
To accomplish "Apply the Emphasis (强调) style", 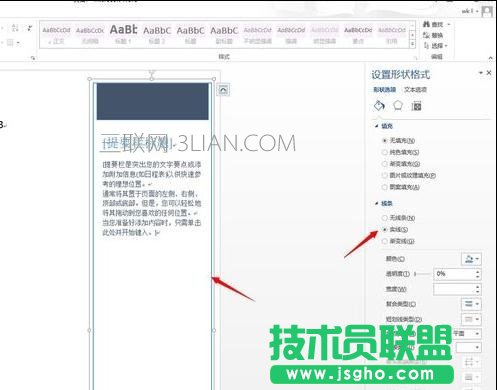I will pyautogui.click(x=291, y=35).
